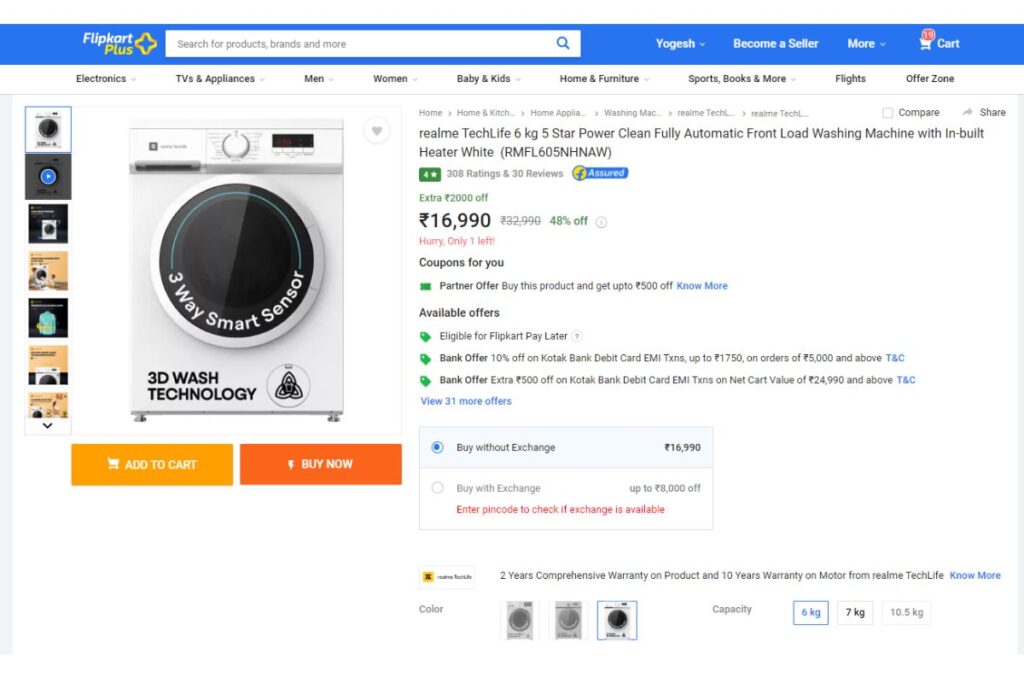Open the Cart icon in header
The image size is (1024, 683).
pyautogui.click(x=939, y=41)
